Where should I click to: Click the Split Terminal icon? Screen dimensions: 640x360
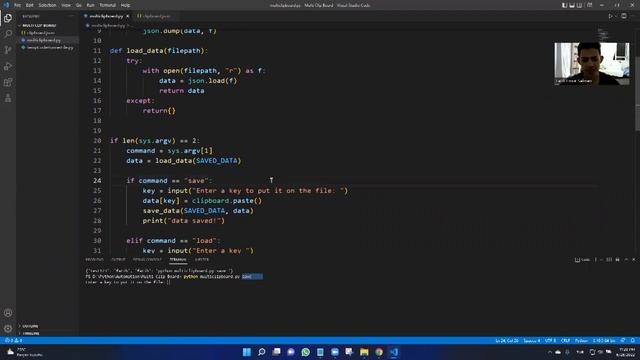click(x=609, y=260)
